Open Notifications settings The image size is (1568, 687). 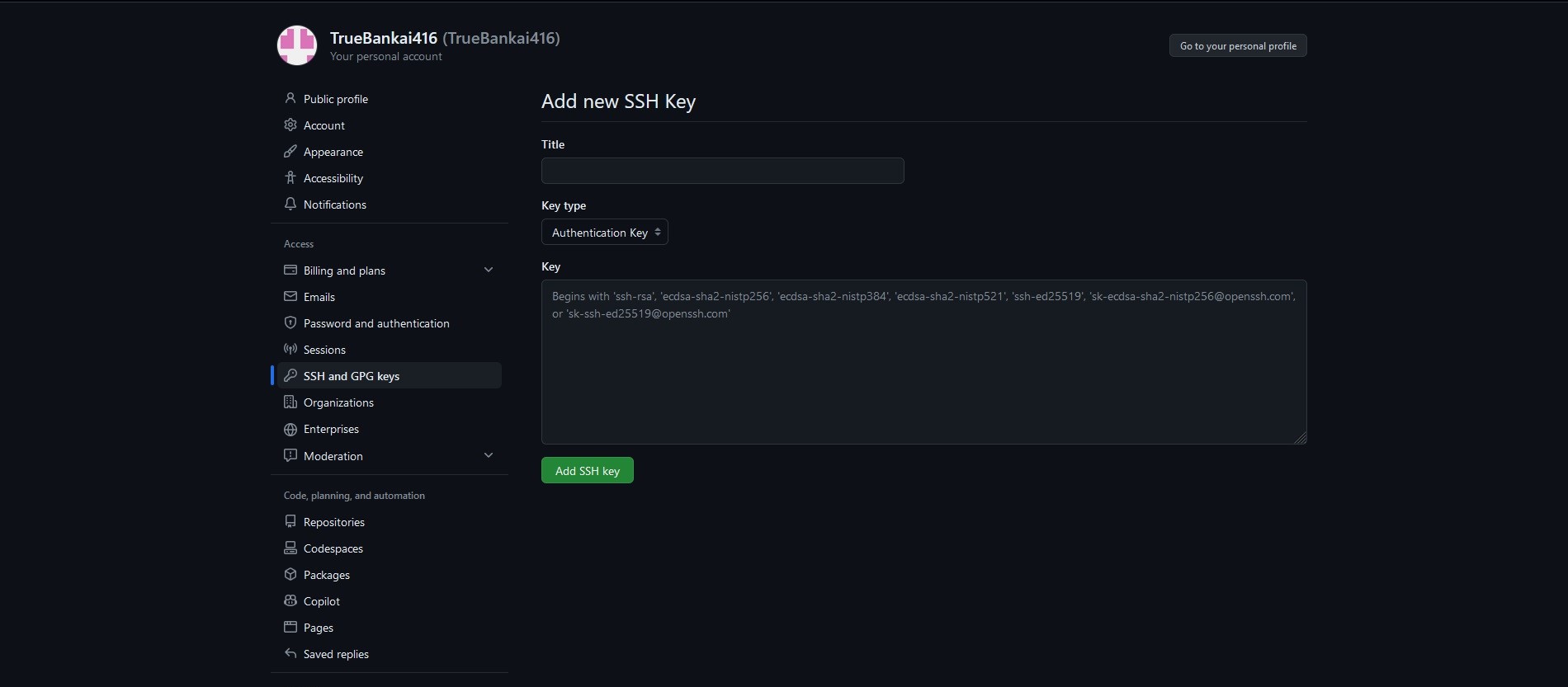click(x=390, y=204)
